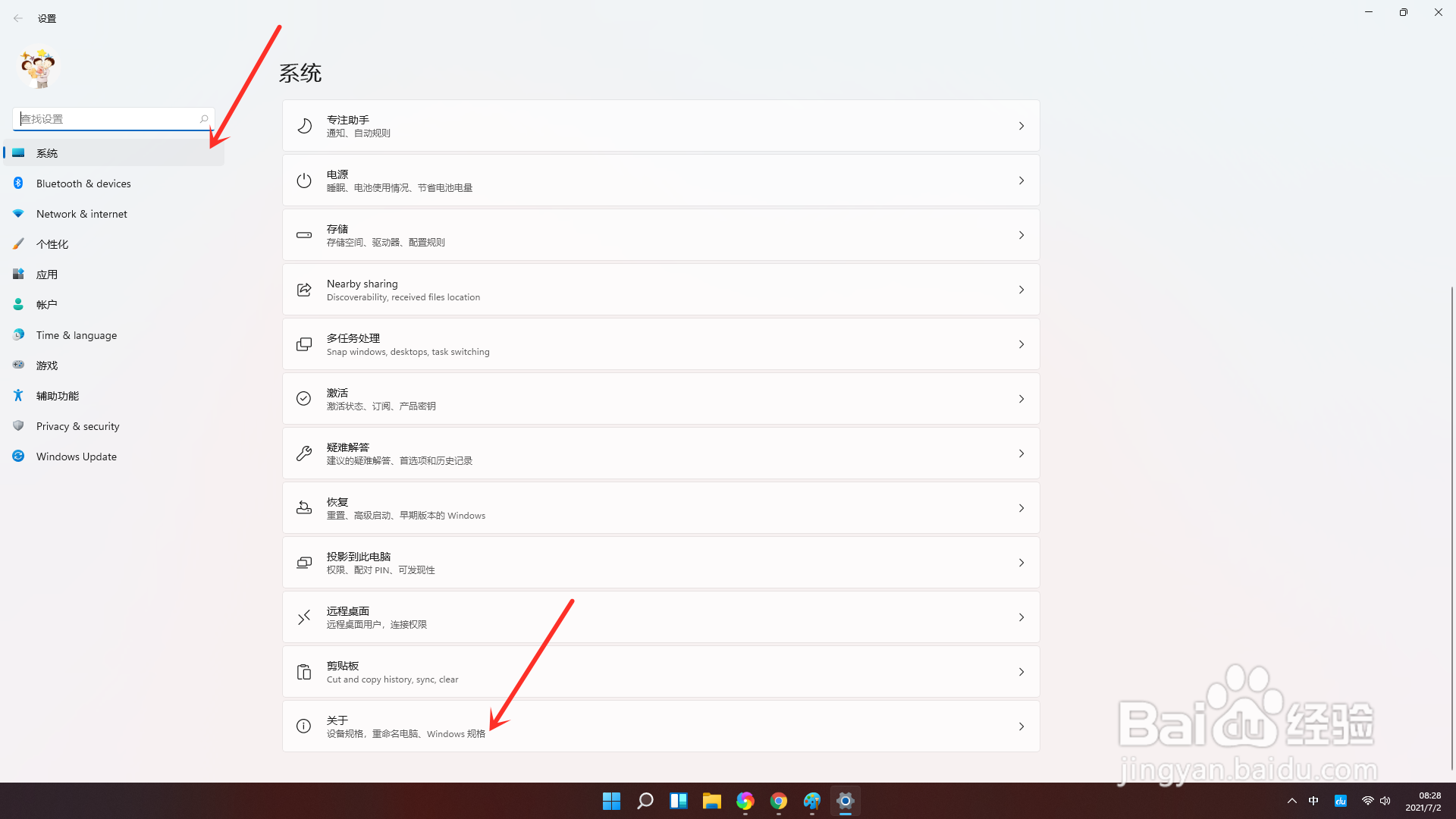Click the focus assist moon icon
The width and height of the screenshot is (1456, 819).
tap(304, 126)
